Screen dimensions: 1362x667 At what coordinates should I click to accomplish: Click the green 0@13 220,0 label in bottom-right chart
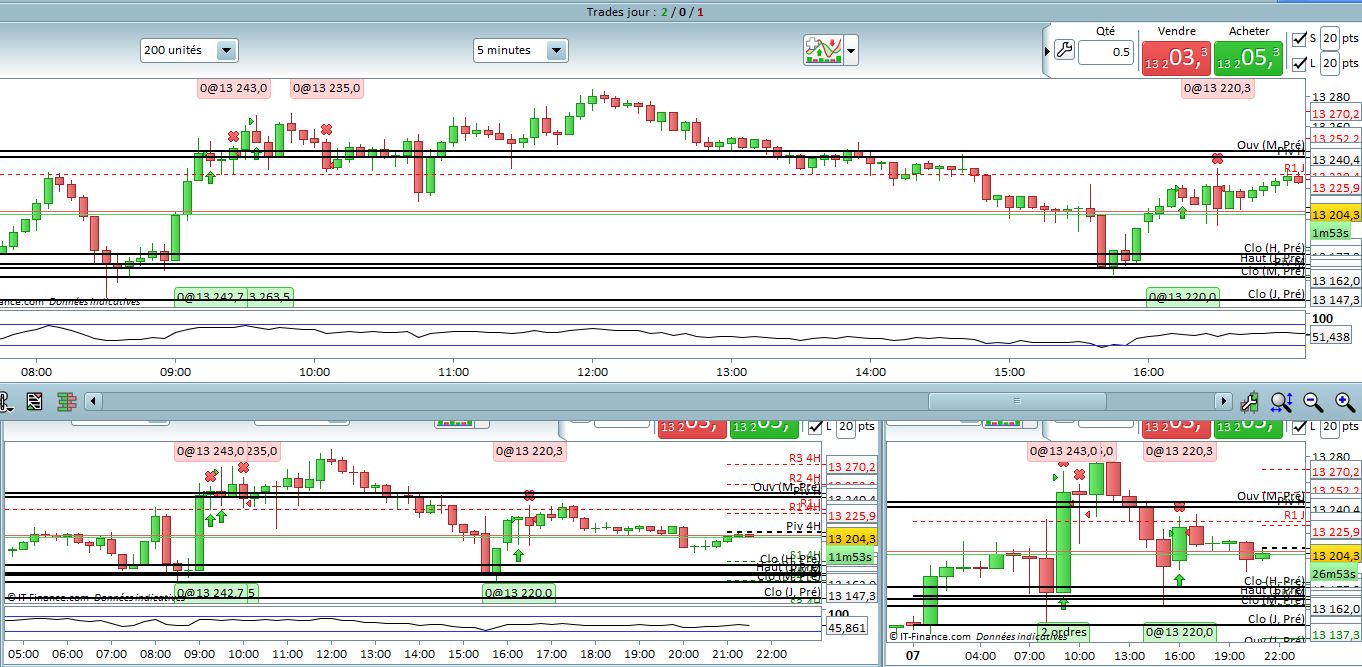coord(1181,632)
